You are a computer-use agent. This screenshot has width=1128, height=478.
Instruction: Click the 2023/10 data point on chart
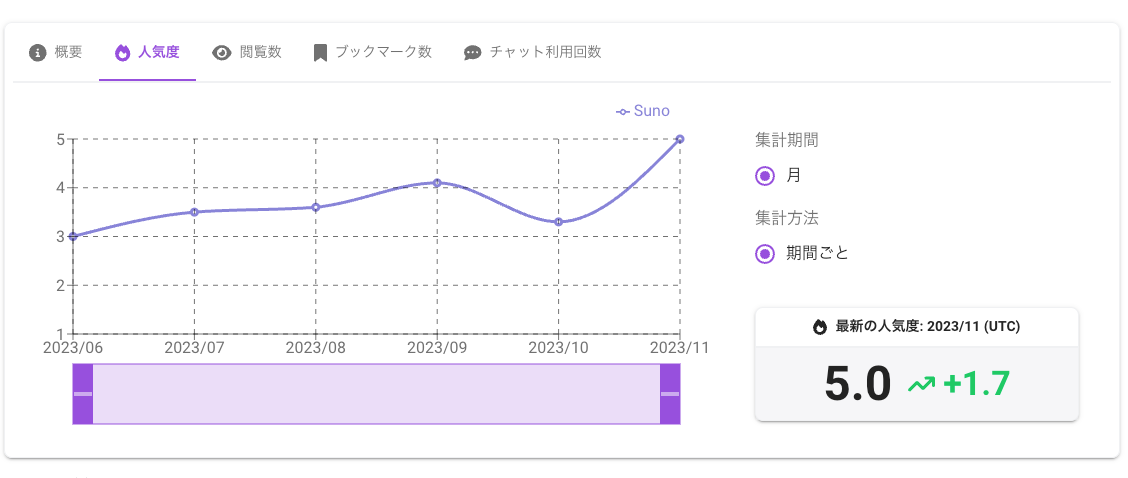click(x=558, y=222)
